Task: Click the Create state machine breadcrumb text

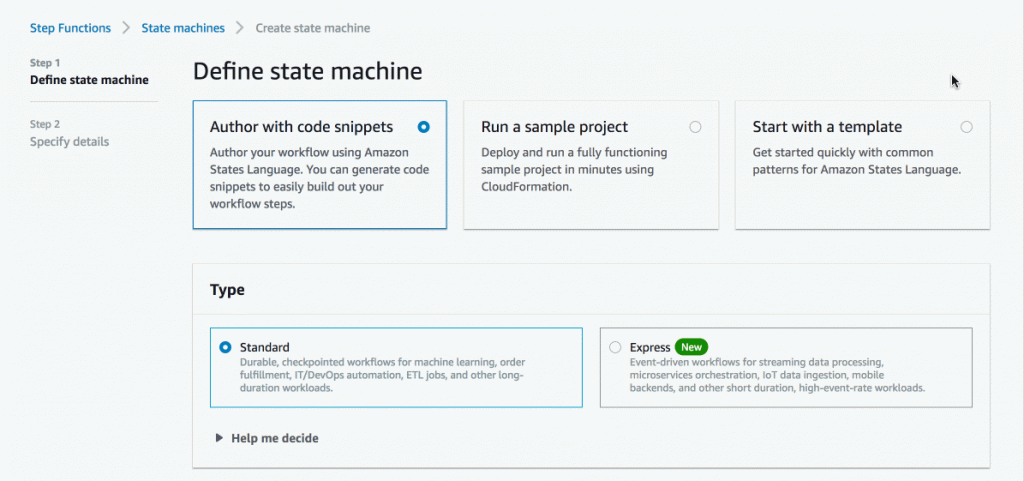Action: [313, 28]
